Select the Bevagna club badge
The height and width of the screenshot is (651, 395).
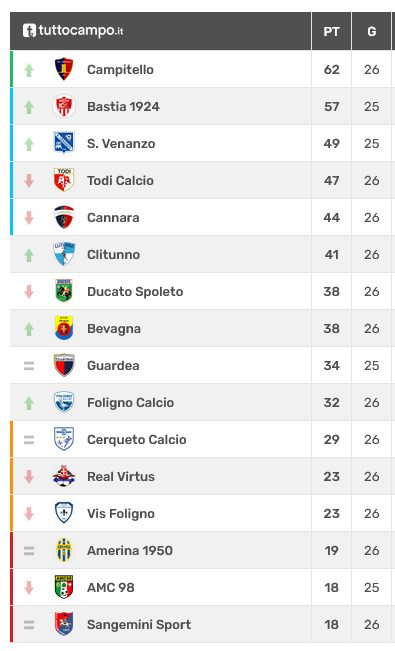click(x=64, y=328)
